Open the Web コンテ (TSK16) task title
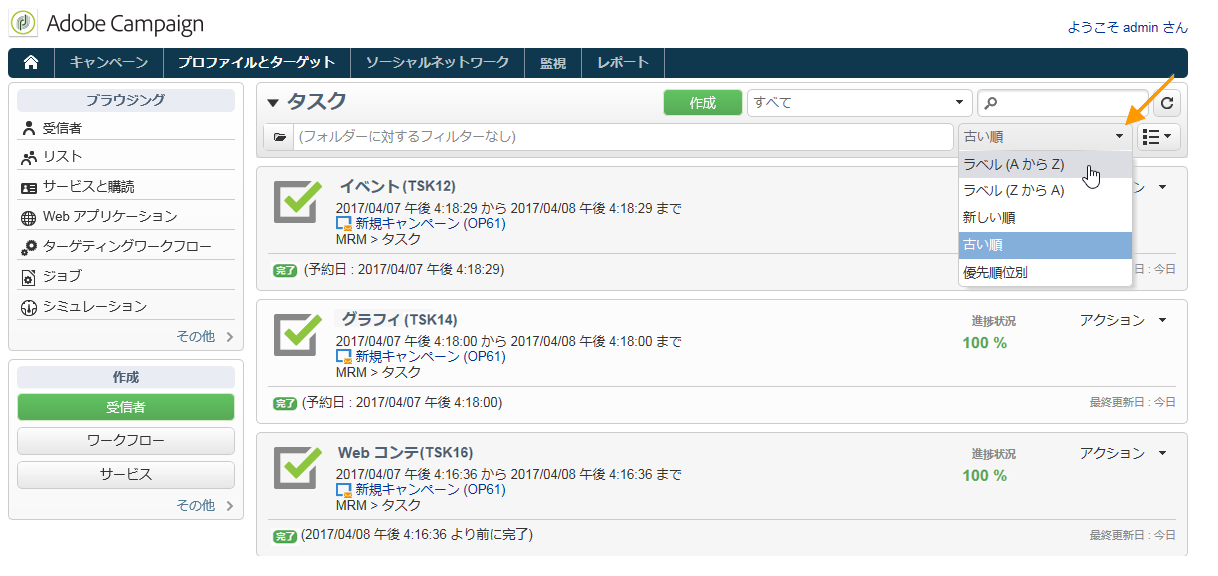 (x=405, y=452)
